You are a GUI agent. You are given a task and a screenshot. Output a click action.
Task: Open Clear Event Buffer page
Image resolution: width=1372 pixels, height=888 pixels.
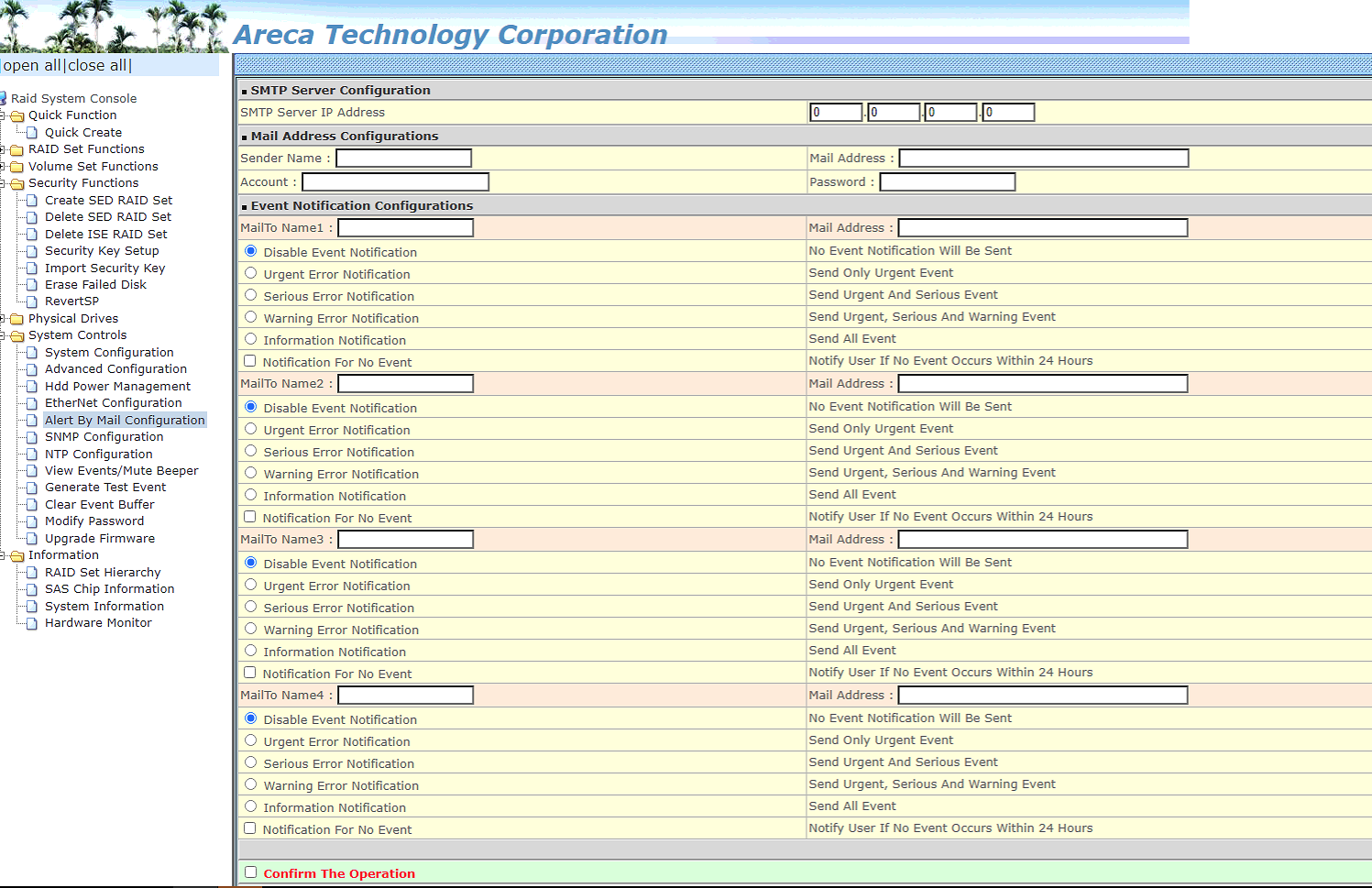[100, 505]
